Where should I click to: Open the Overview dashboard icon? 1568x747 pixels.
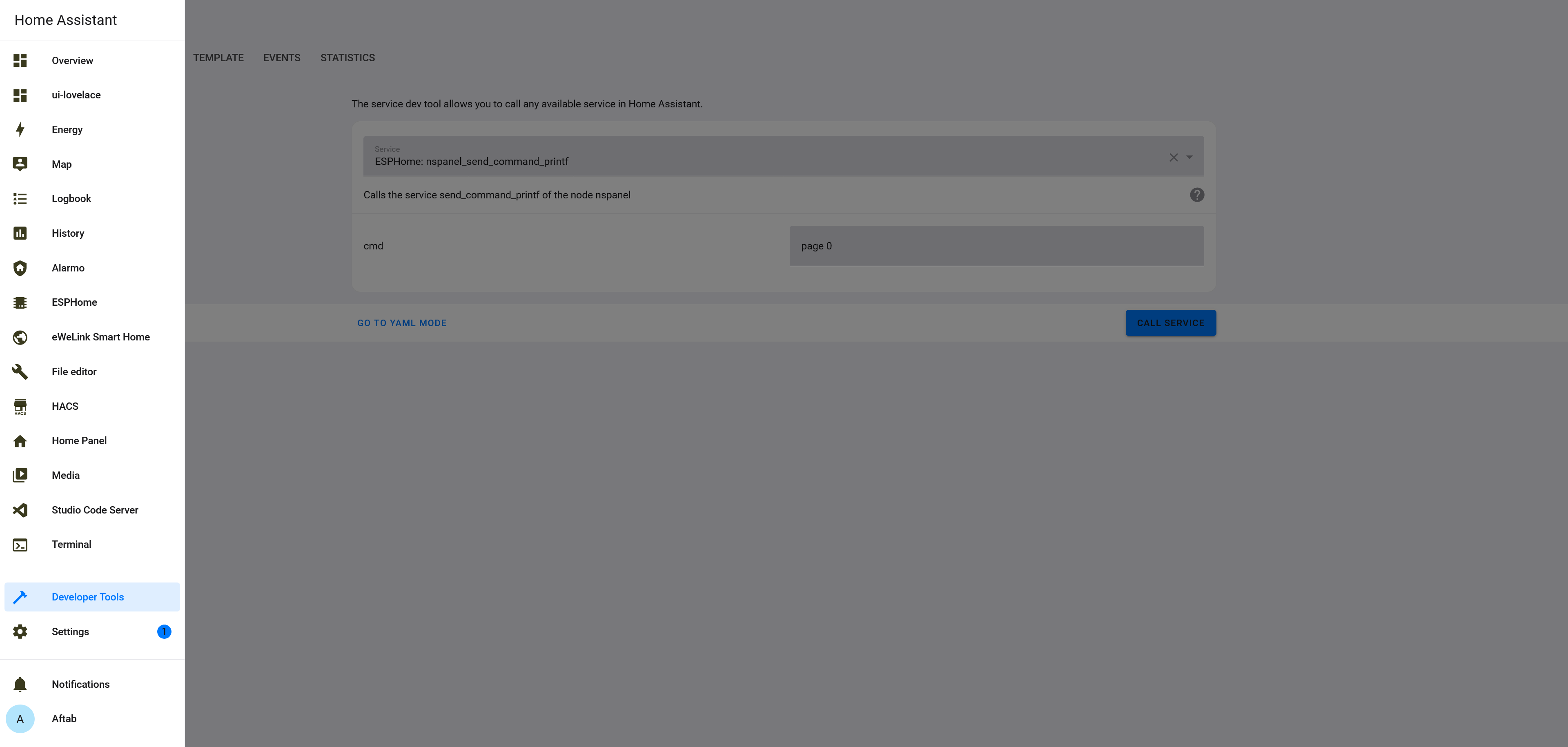pyautogui.click(x=20, y=60)
